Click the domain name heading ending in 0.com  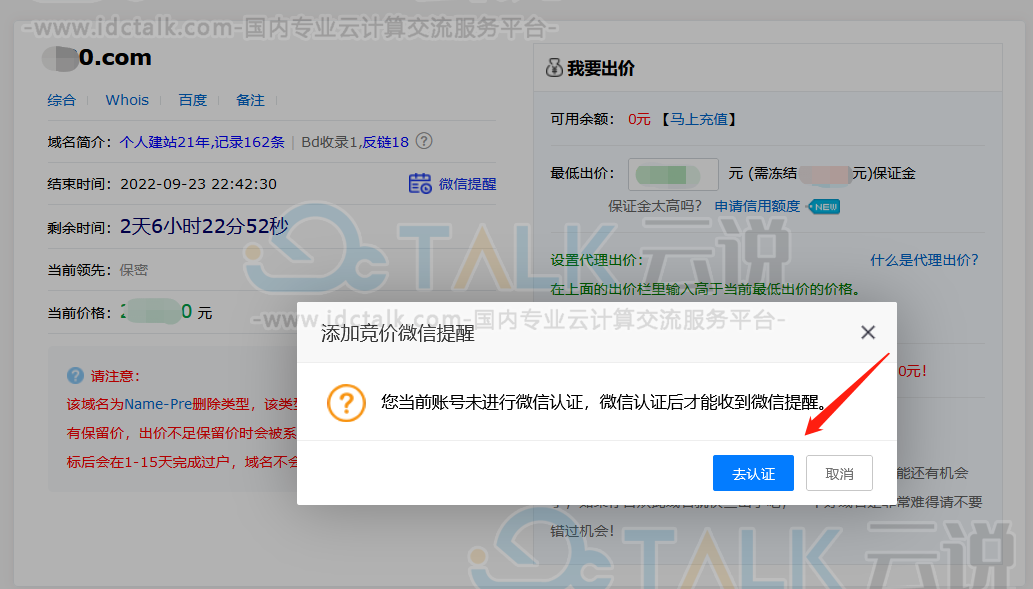[x=98, y=58]
